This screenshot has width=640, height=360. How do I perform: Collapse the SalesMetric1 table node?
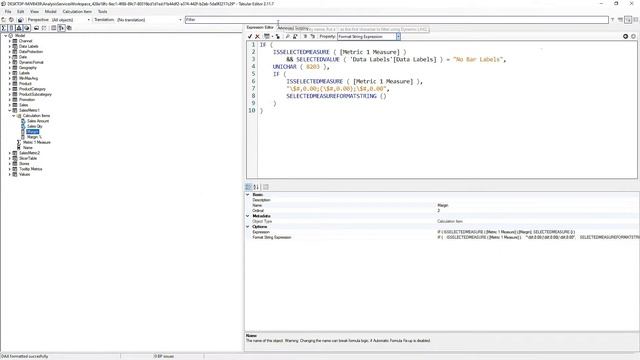(x=10, y=110)
